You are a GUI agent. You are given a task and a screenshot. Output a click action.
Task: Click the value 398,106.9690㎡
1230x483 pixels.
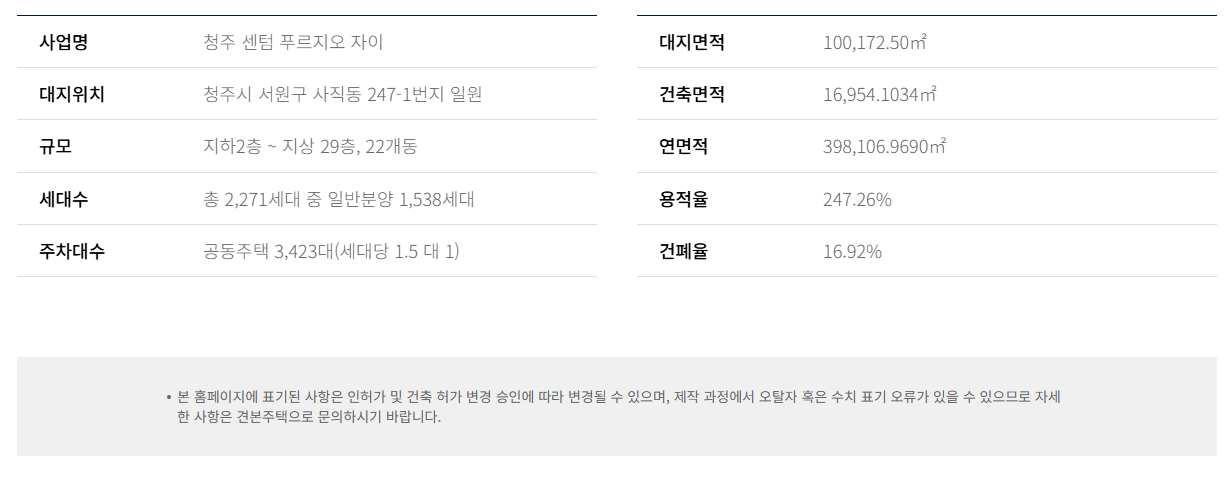(x=884, y=146)
